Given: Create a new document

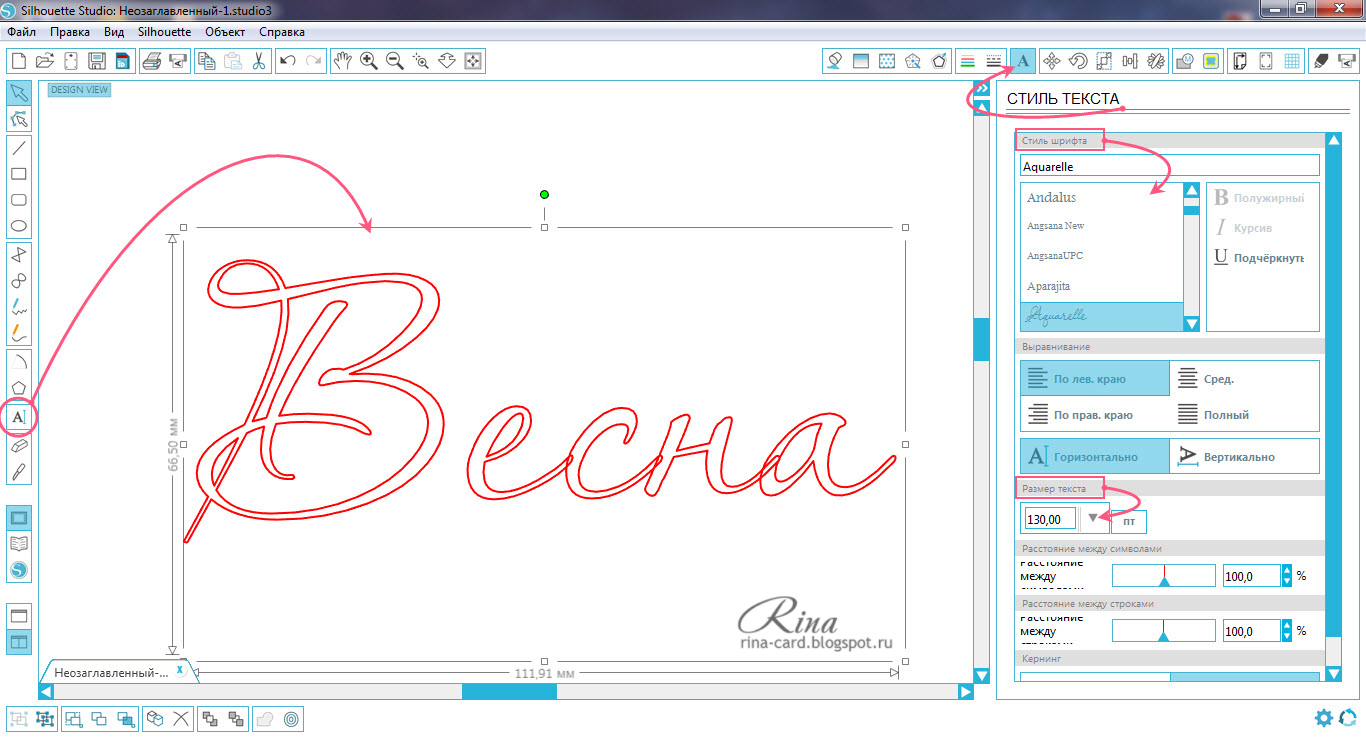Looking at the screenshot, I should pyautogui.click(x=19, y=61).
